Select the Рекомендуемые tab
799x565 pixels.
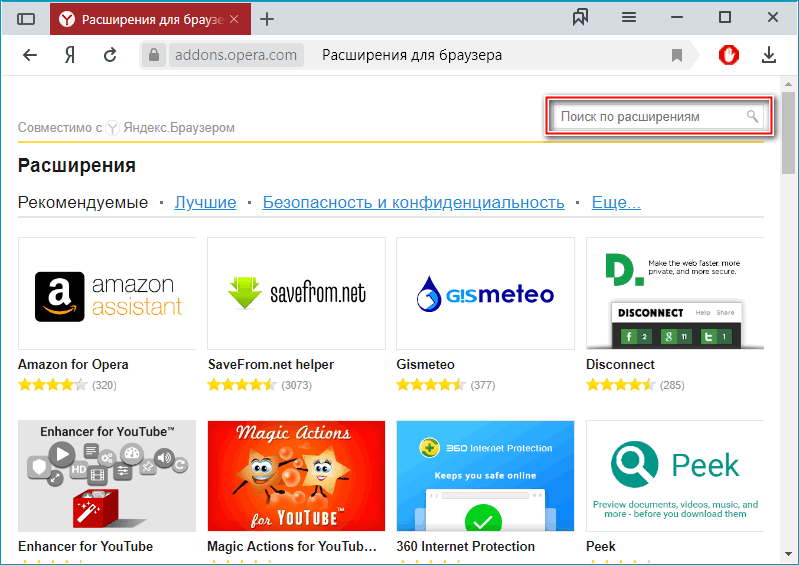click(x=83, y=202)
